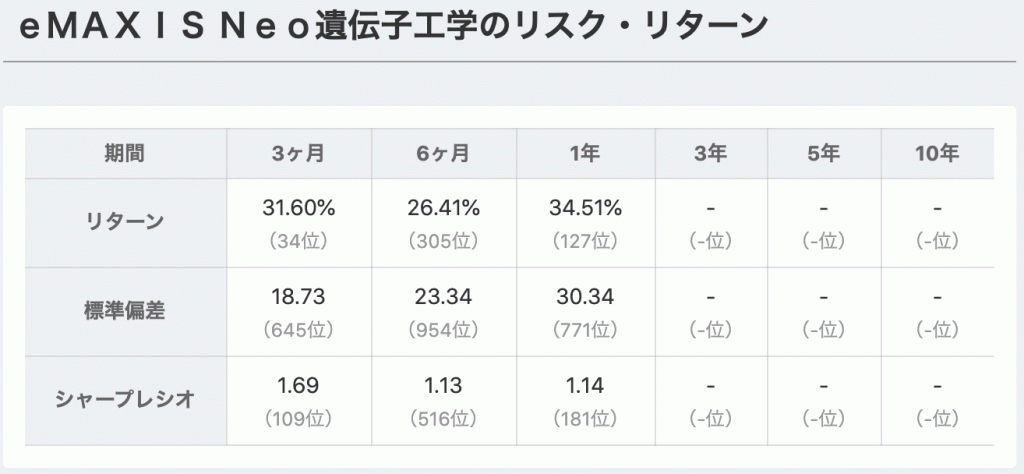Click the 23.34 standard deviation value
Viewport: 1024px width, 474px height.
[x=443, y=297]
